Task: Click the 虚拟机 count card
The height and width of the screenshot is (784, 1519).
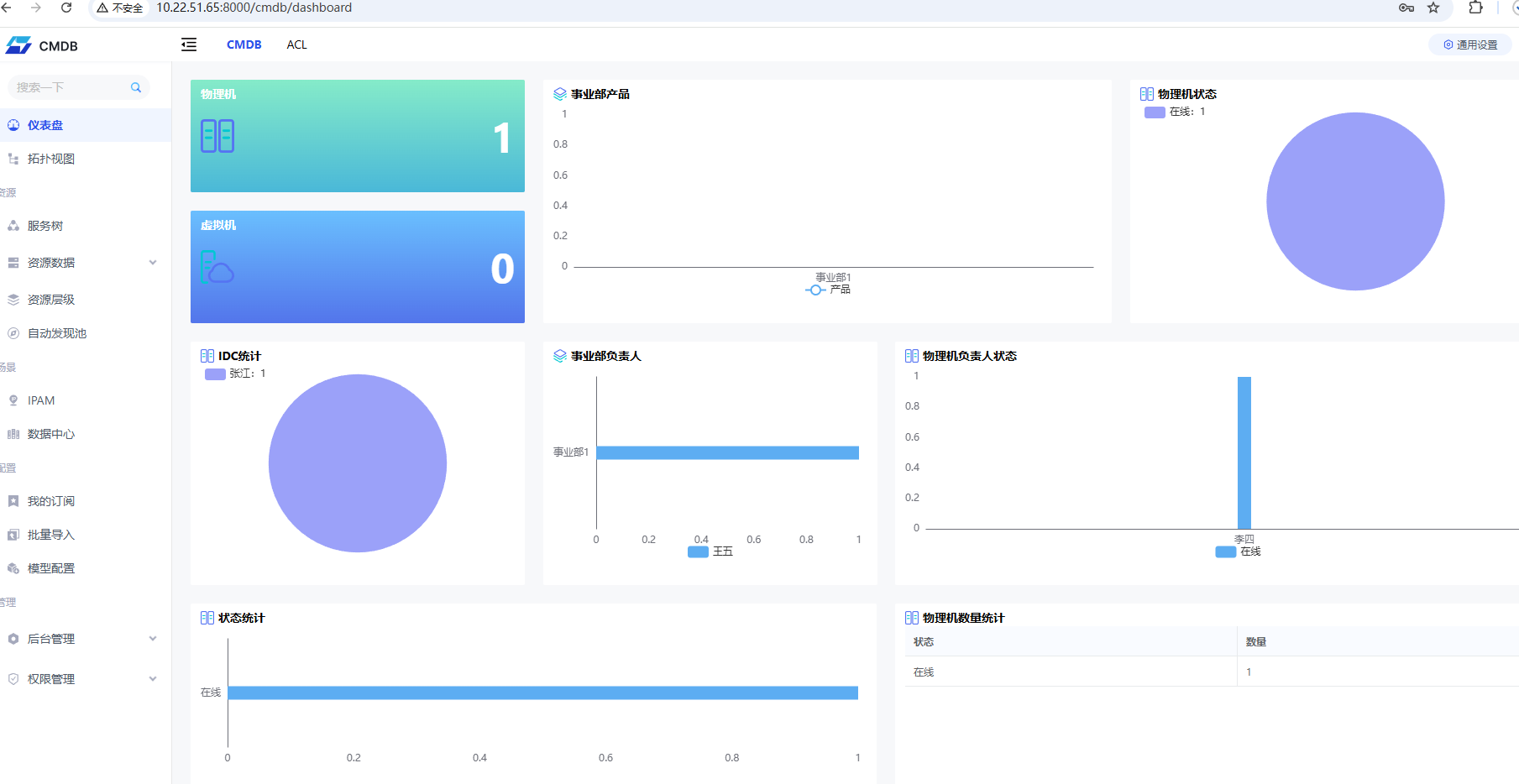Action: (358, 267)
